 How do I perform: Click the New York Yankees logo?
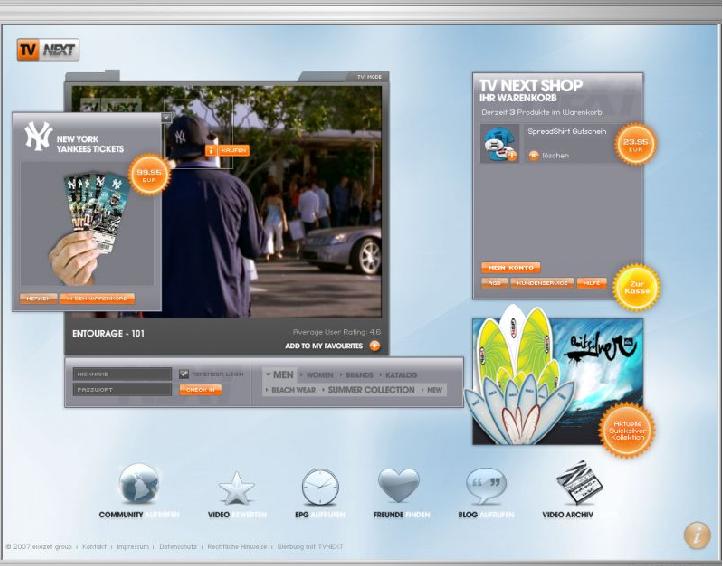coord(38,136)
